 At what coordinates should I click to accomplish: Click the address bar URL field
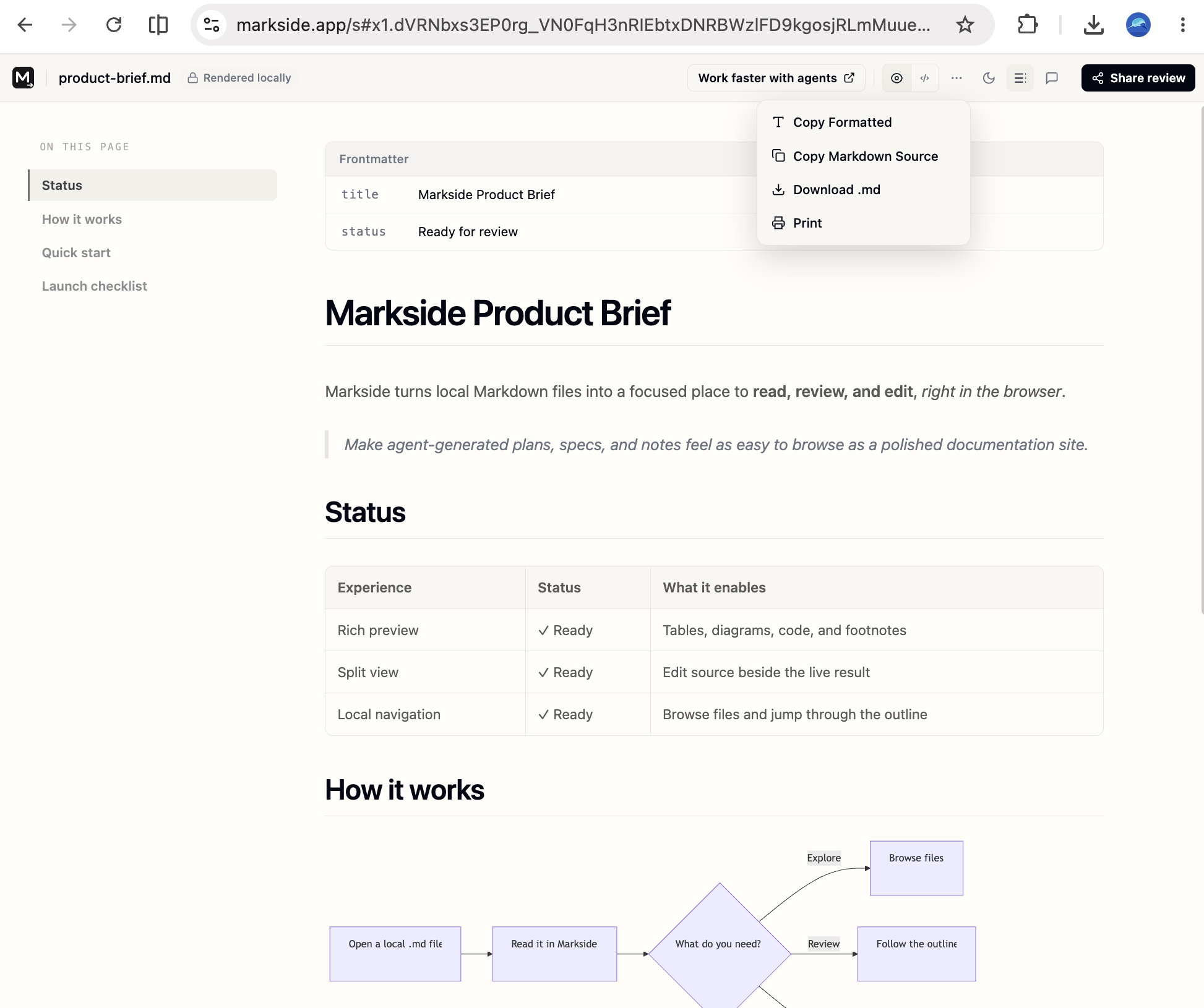(583, 25)
